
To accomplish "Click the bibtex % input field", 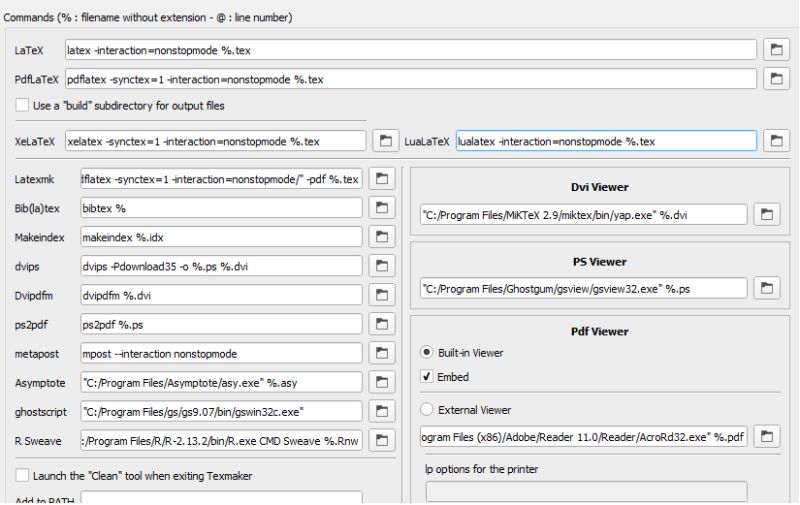I will (x=221, y=208).
